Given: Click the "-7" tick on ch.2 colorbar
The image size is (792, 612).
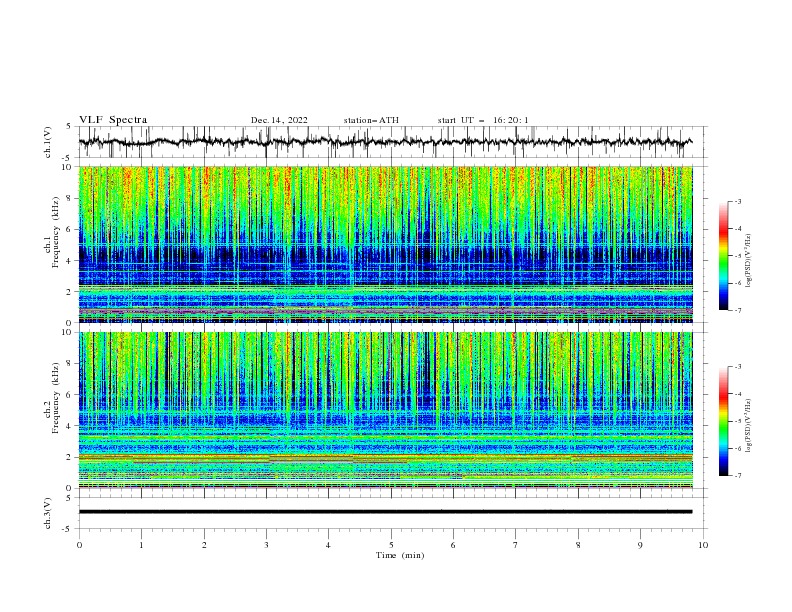Looking at the screenshot, I should pos(738,476).
